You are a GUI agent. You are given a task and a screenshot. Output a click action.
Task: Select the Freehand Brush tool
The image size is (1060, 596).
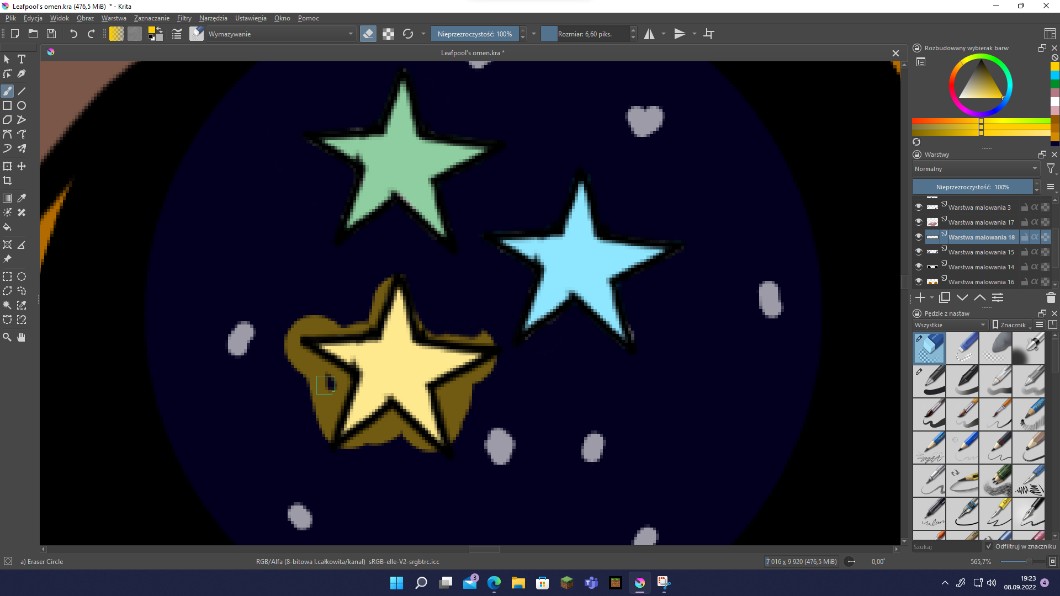(7, 91)
